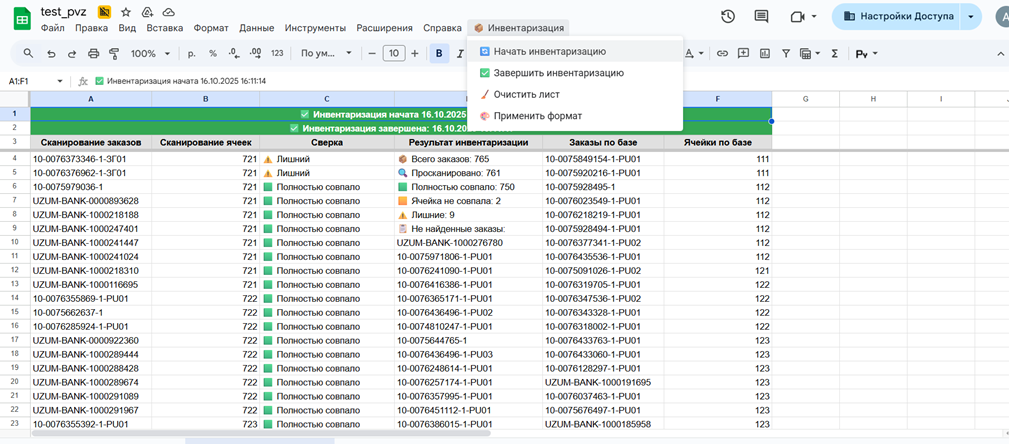Click the font size input field
The width and height of the screenshot is (1009, 444).
pyautogui.click(x=394, y=53)
